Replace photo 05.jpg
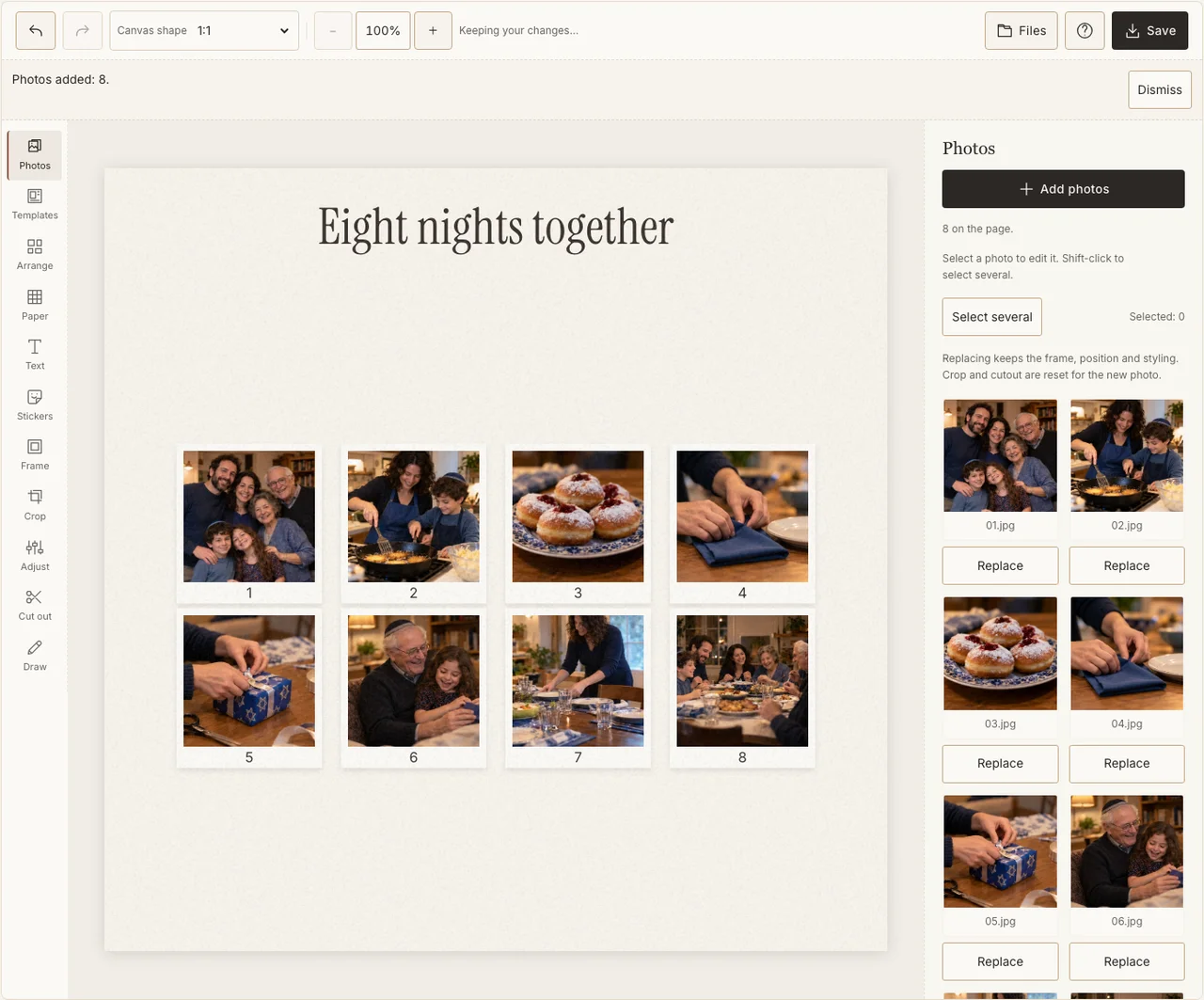 point(1000,962)
